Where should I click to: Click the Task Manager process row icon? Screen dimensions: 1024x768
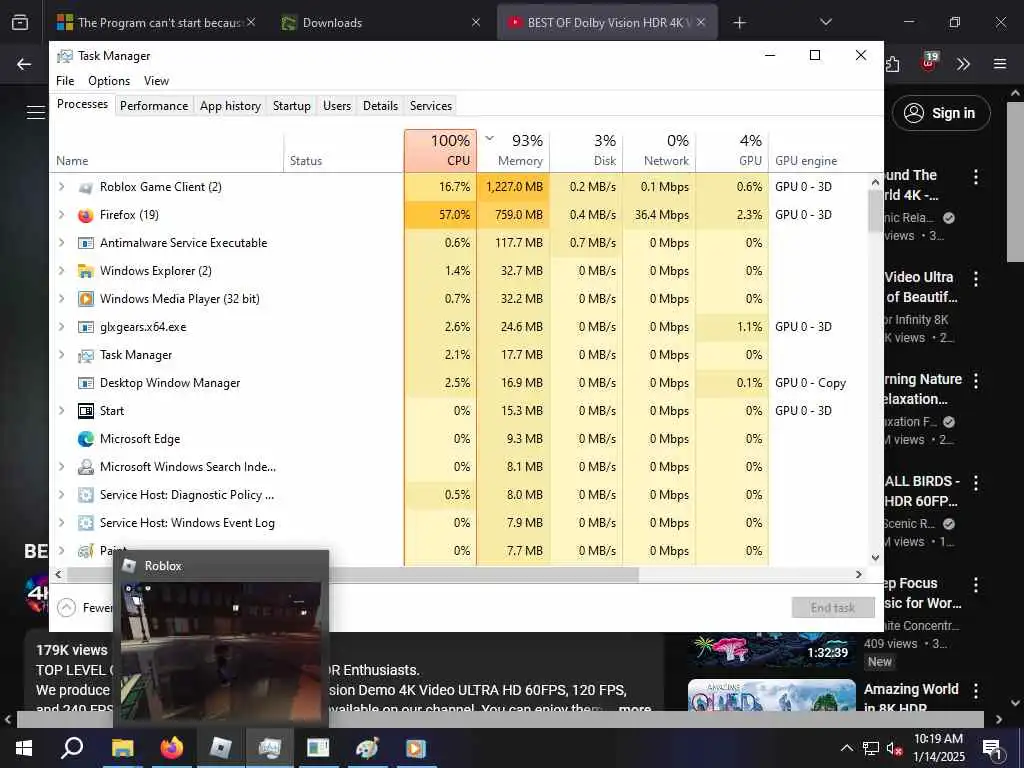click(86, 355)
